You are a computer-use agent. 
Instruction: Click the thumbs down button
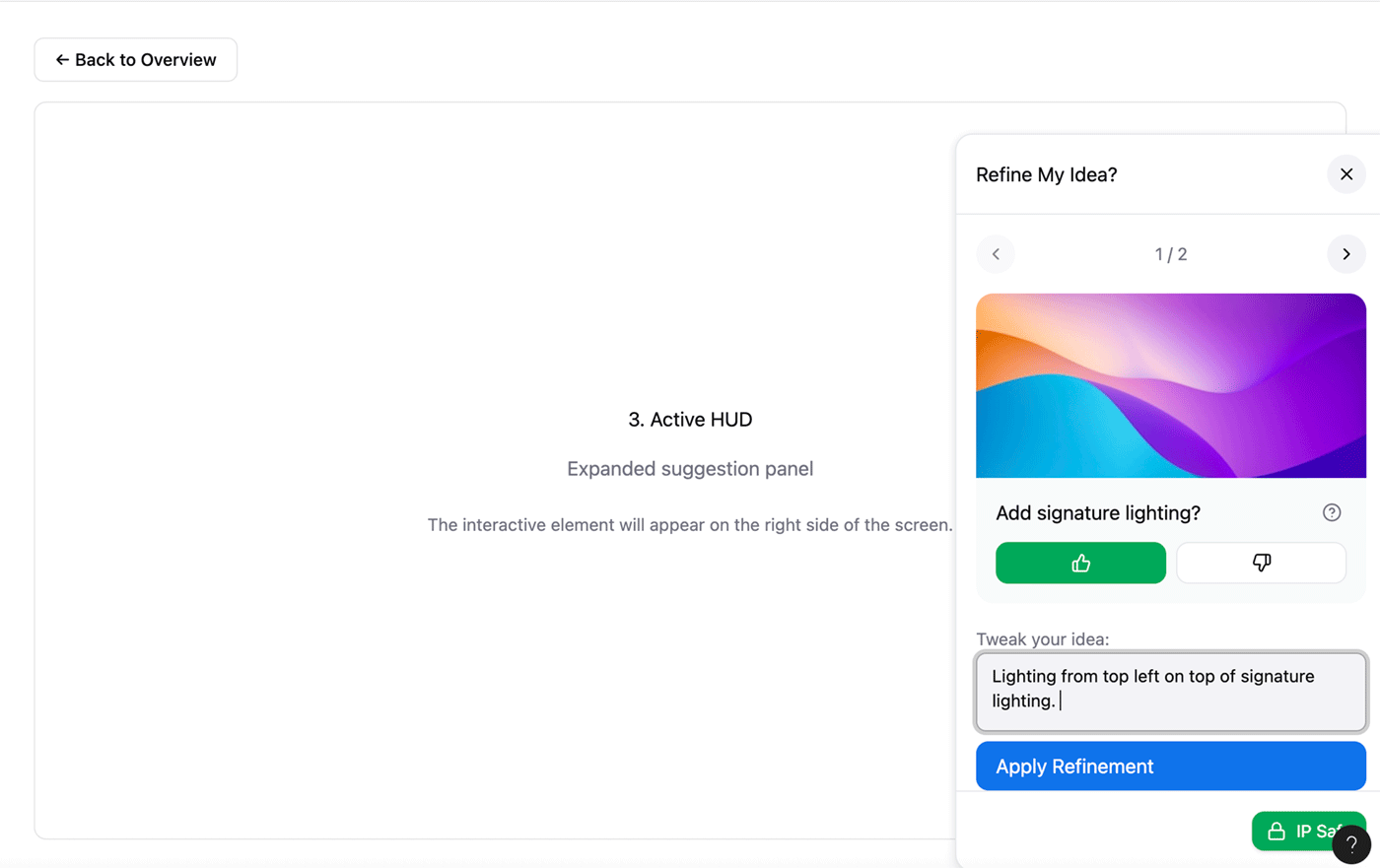1261,564
